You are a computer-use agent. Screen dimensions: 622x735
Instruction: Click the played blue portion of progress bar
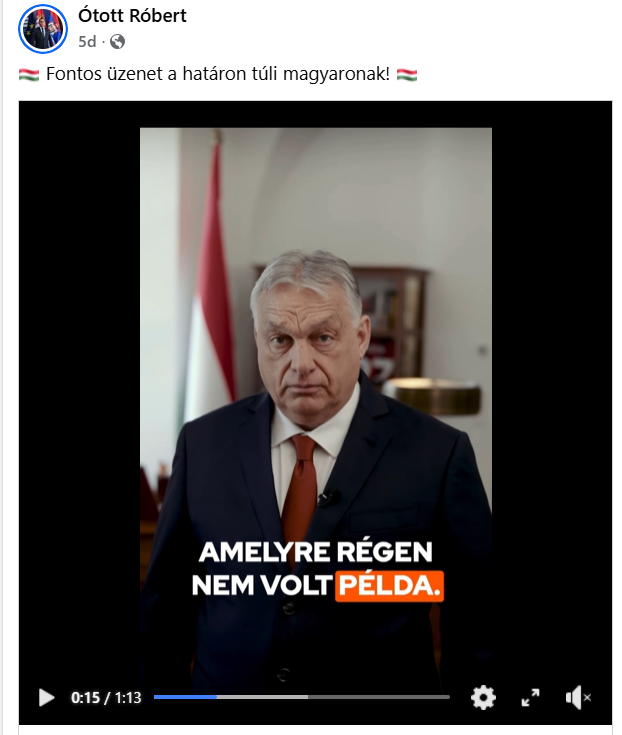[185, 697]
